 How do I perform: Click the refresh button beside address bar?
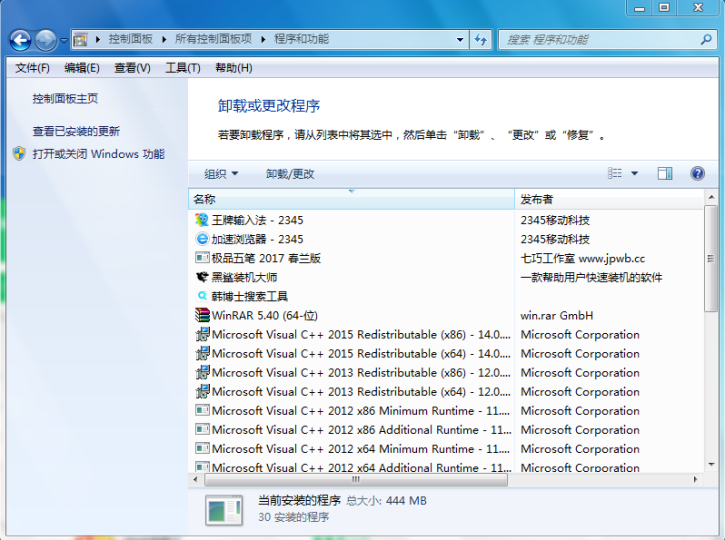[x=481, y=39]
